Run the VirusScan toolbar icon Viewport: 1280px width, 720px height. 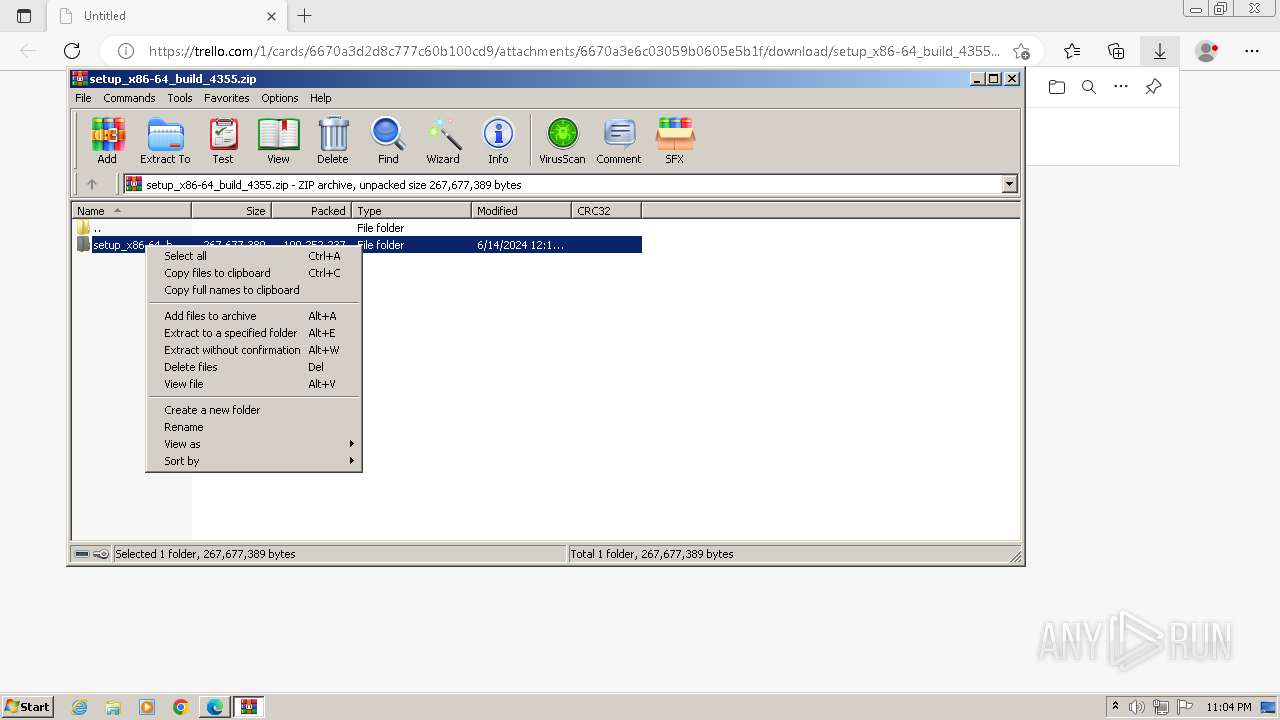point(562,140)
